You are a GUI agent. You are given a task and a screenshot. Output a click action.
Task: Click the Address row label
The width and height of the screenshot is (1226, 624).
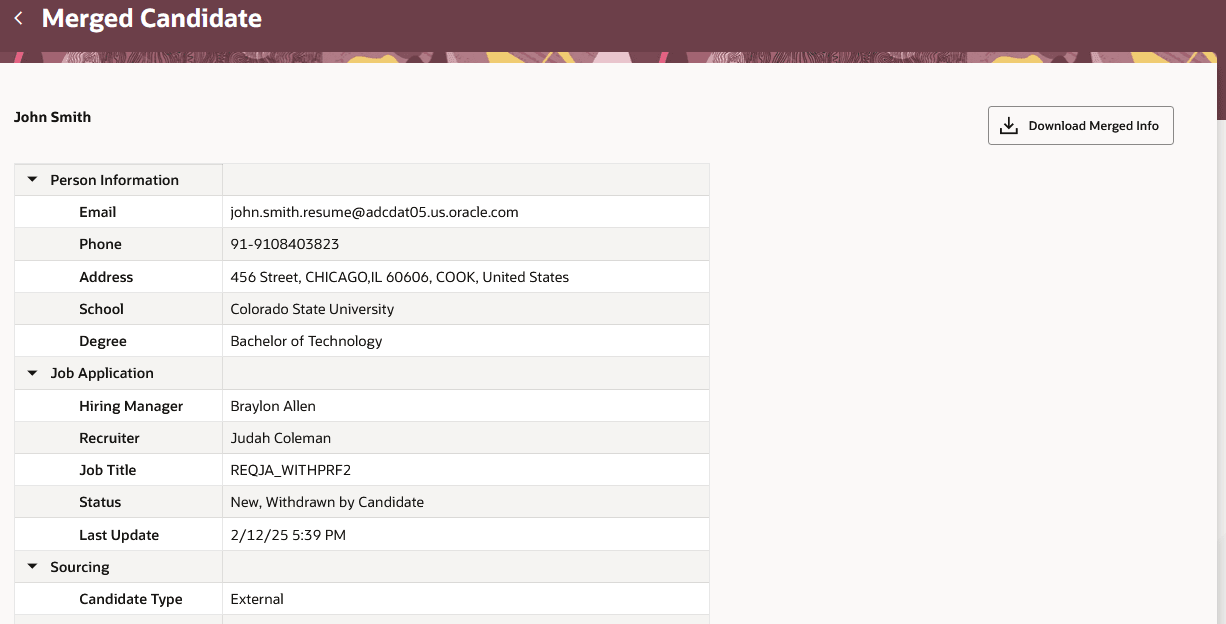[x=106, y=277]
